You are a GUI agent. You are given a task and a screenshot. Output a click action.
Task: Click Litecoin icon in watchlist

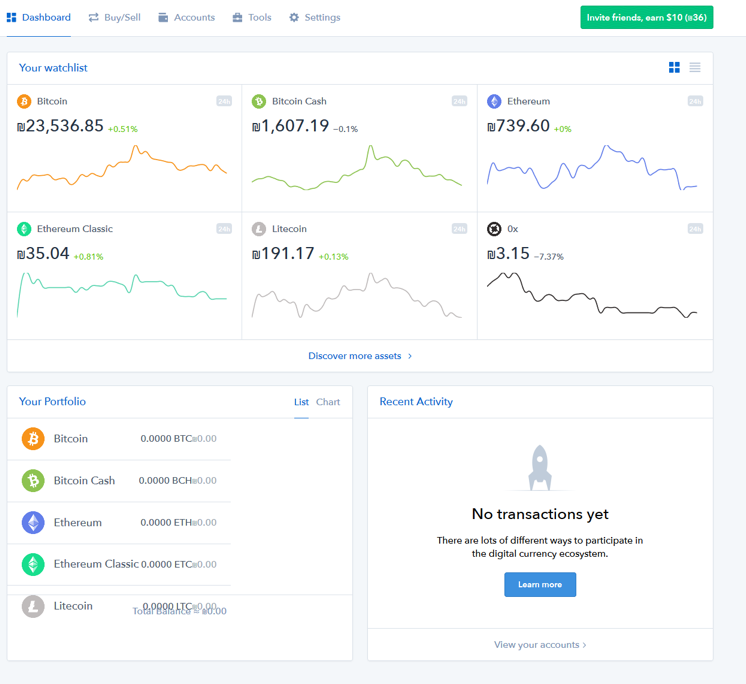pos(259,229)
